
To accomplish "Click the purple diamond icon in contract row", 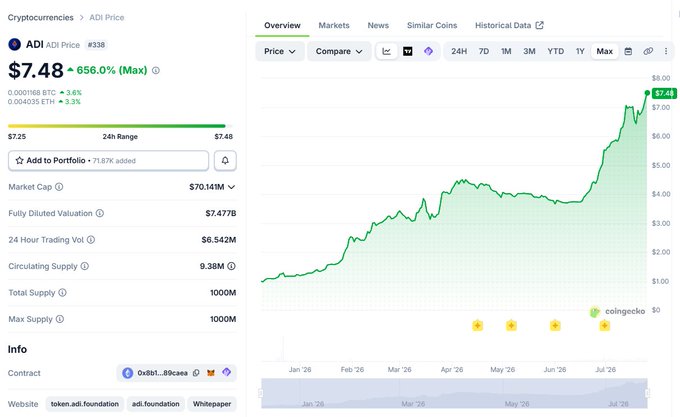I will tap(226, 372).
